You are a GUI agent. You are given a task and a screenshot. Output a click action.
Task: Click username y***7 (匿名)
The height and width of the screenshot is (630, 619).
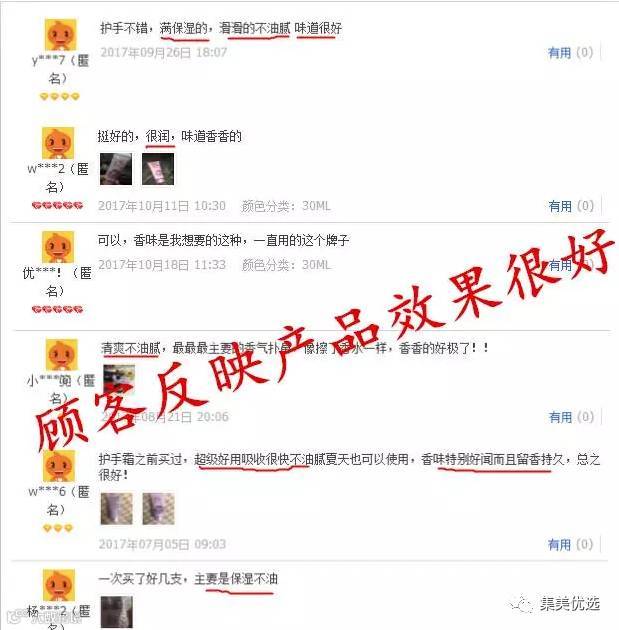pos(60,69)
